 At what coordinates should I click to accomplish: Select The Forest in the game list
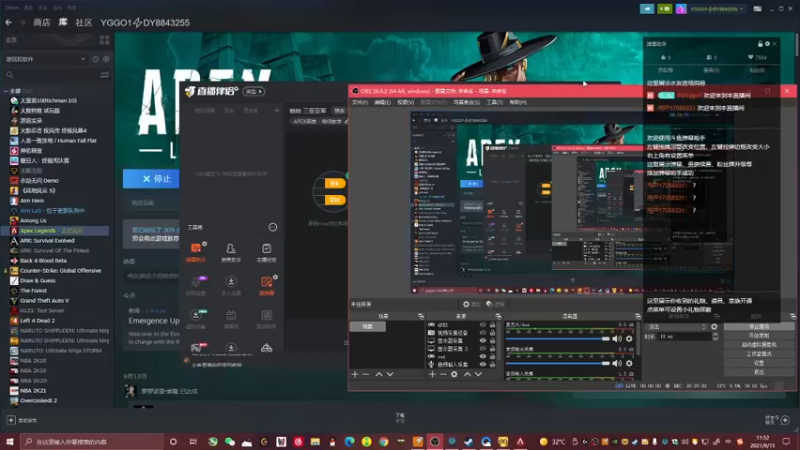tap(33, 290)
